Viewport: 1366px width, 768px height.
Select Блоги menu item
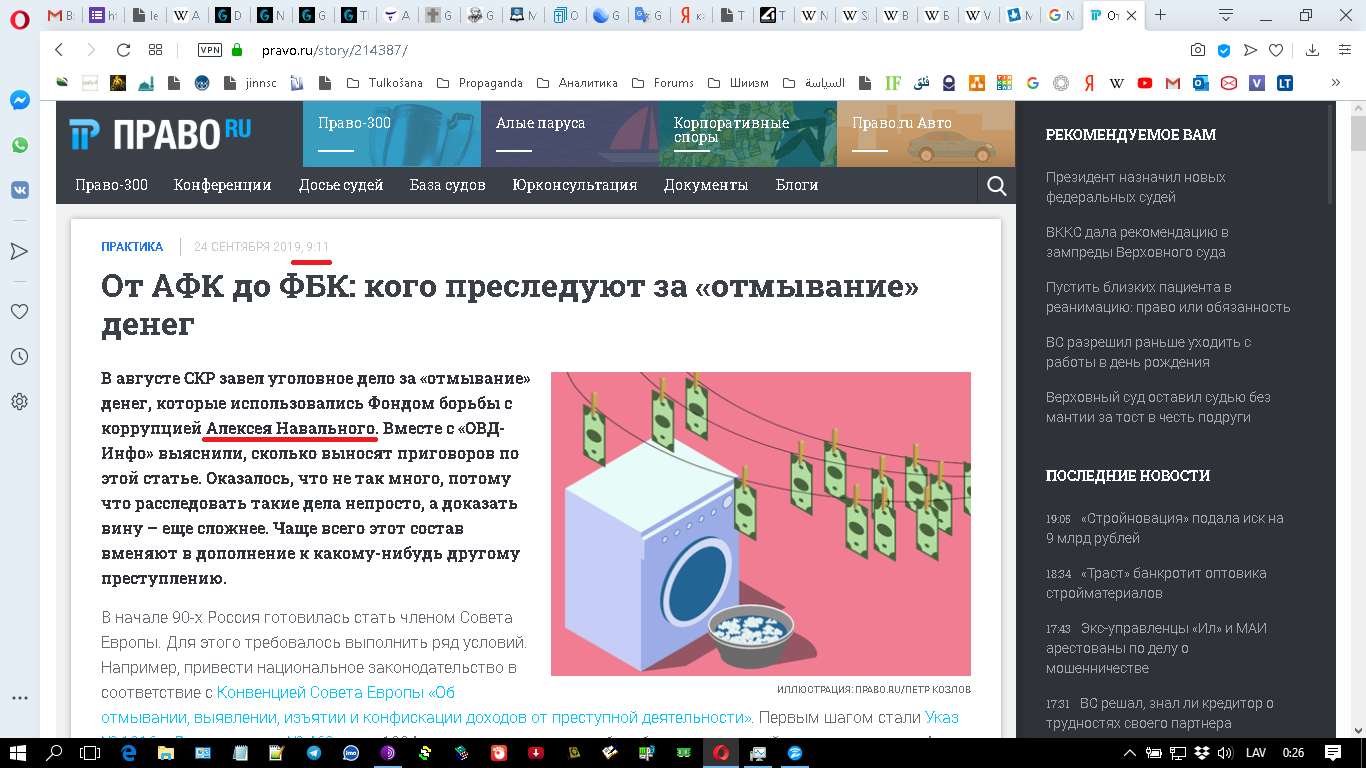(797, 185)
